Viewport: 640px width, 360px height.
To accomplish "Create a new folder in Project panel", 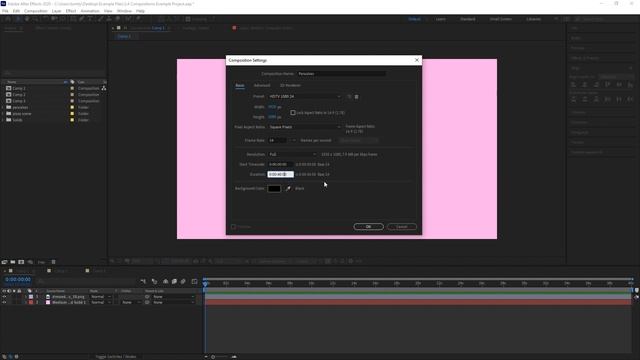I will pos(13,262).
